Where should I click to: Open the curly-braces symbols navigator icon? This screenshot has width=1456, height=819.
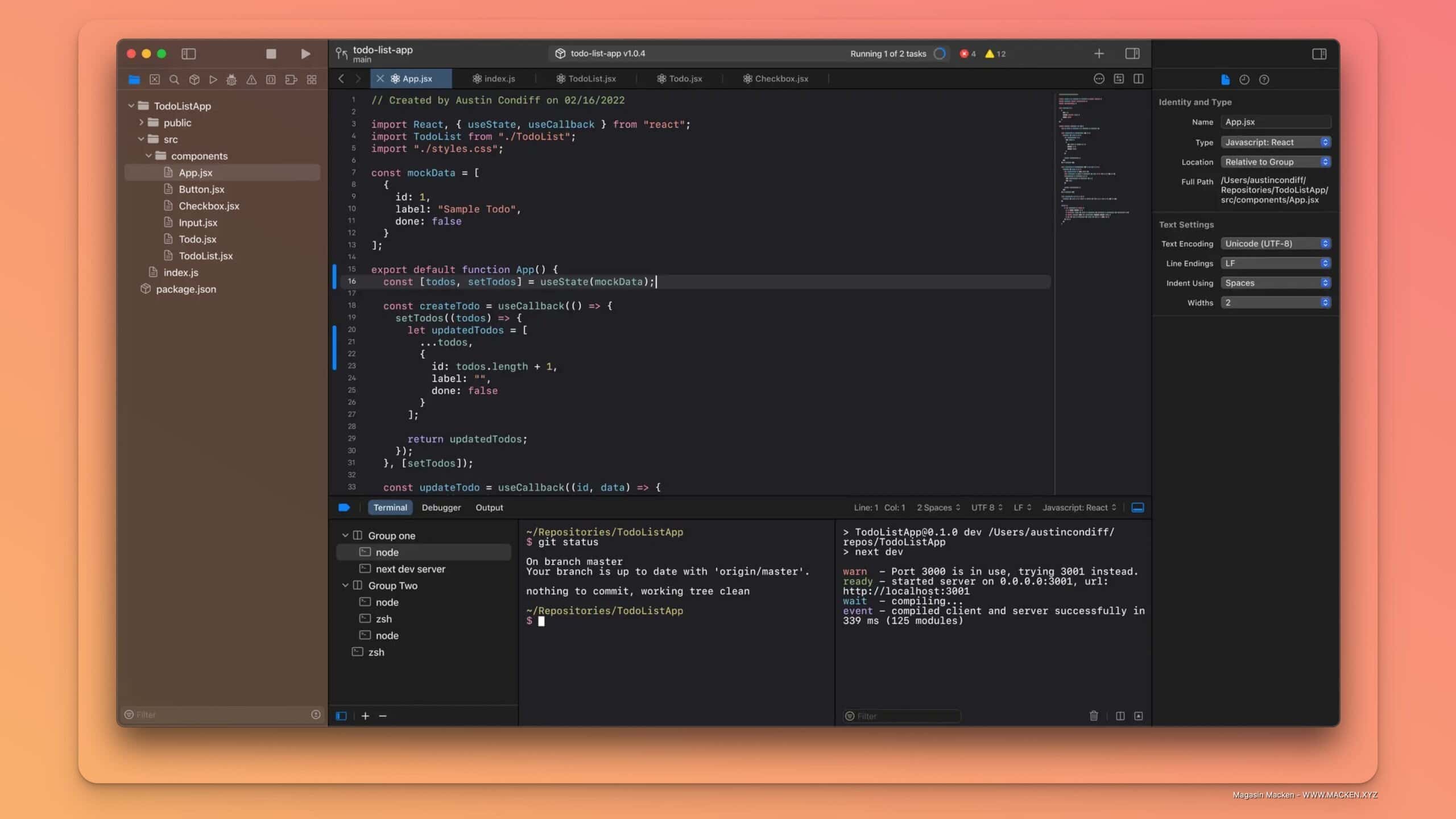(271, 80)
